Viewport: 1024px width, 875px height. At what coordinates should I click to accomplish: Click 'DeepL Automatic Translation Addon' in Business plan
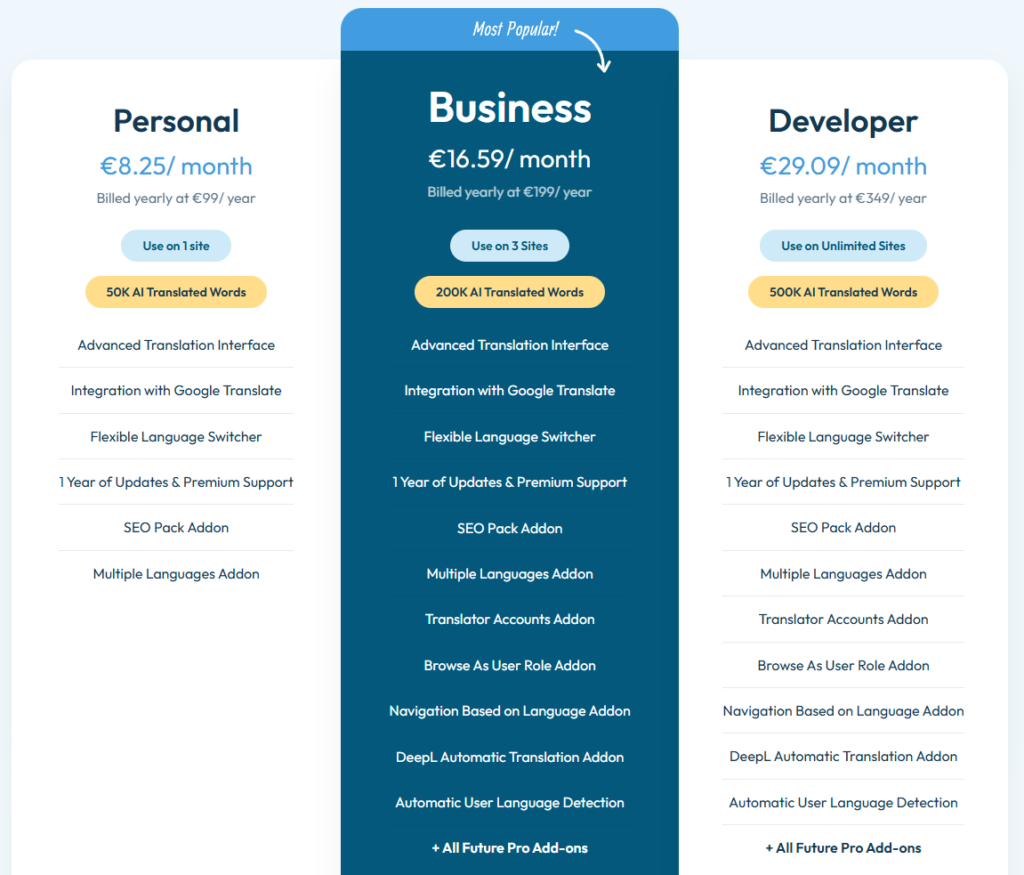(510, 757)
